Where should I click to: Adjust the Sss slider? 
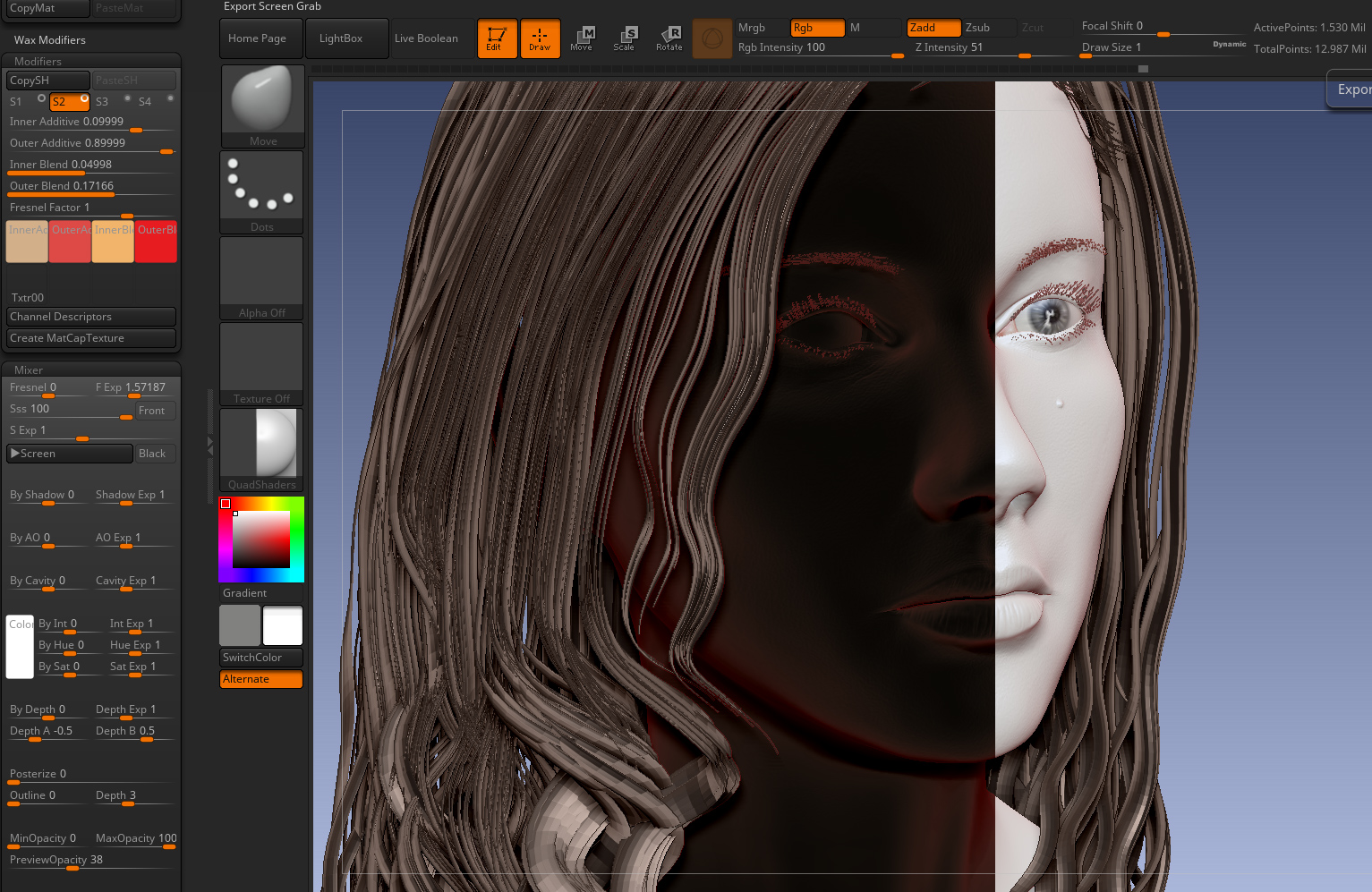(70, 410)
